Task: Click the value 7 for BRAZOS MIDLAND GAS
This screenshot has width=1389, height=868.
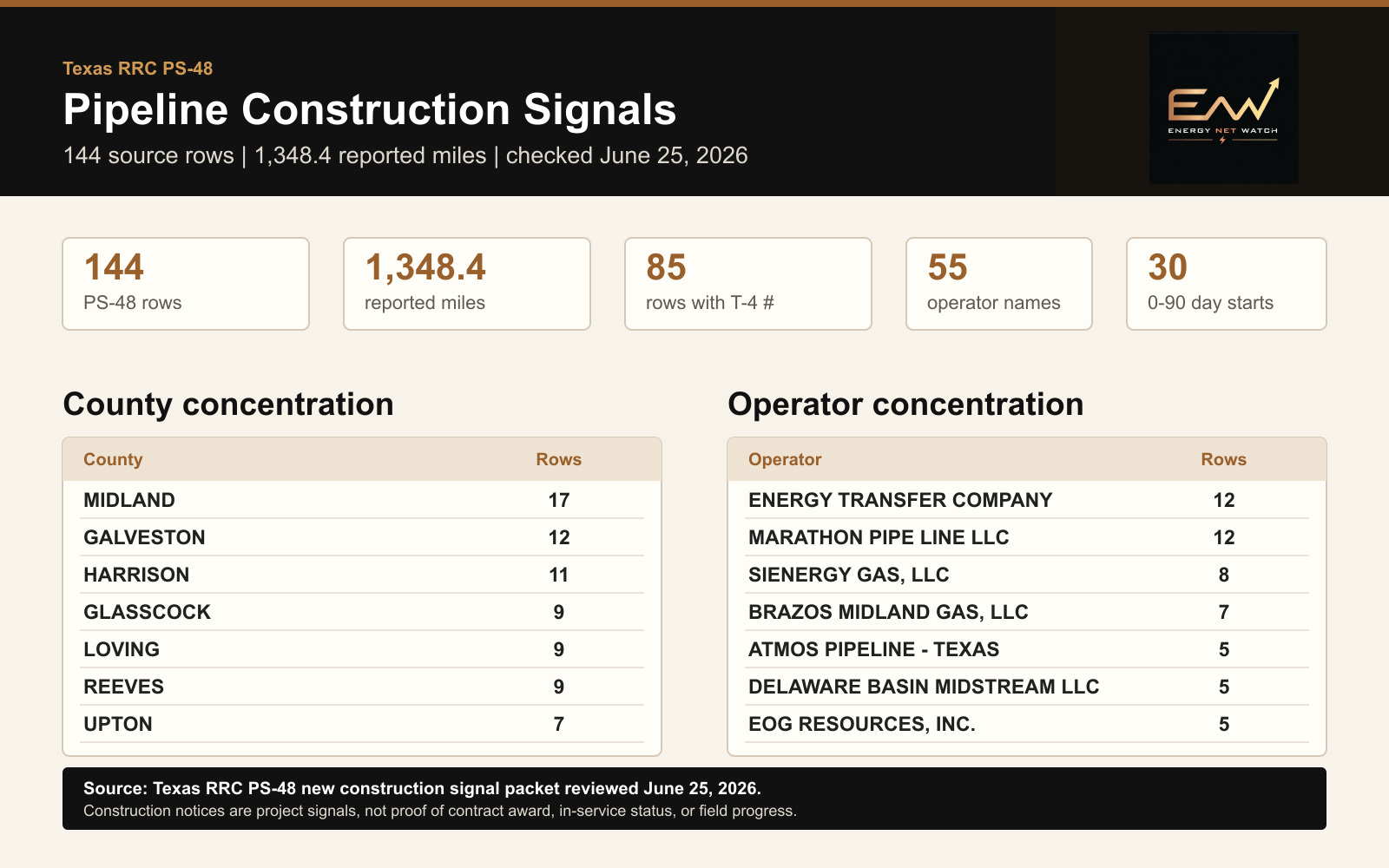Action: click(1224, 612)
